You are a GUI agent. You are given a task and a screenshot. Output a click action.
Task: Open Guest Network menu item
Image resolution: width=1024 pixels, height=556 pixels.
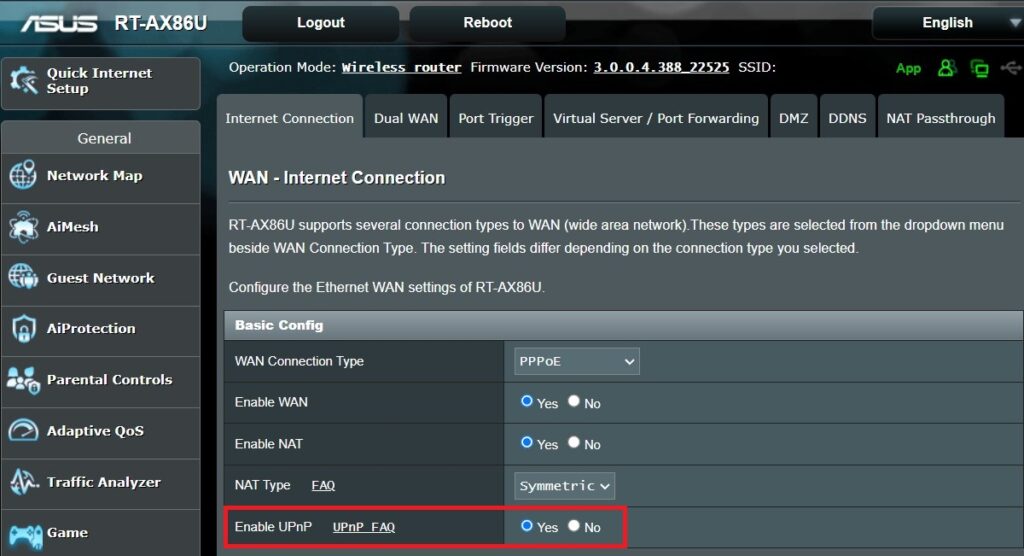point(101,278)
